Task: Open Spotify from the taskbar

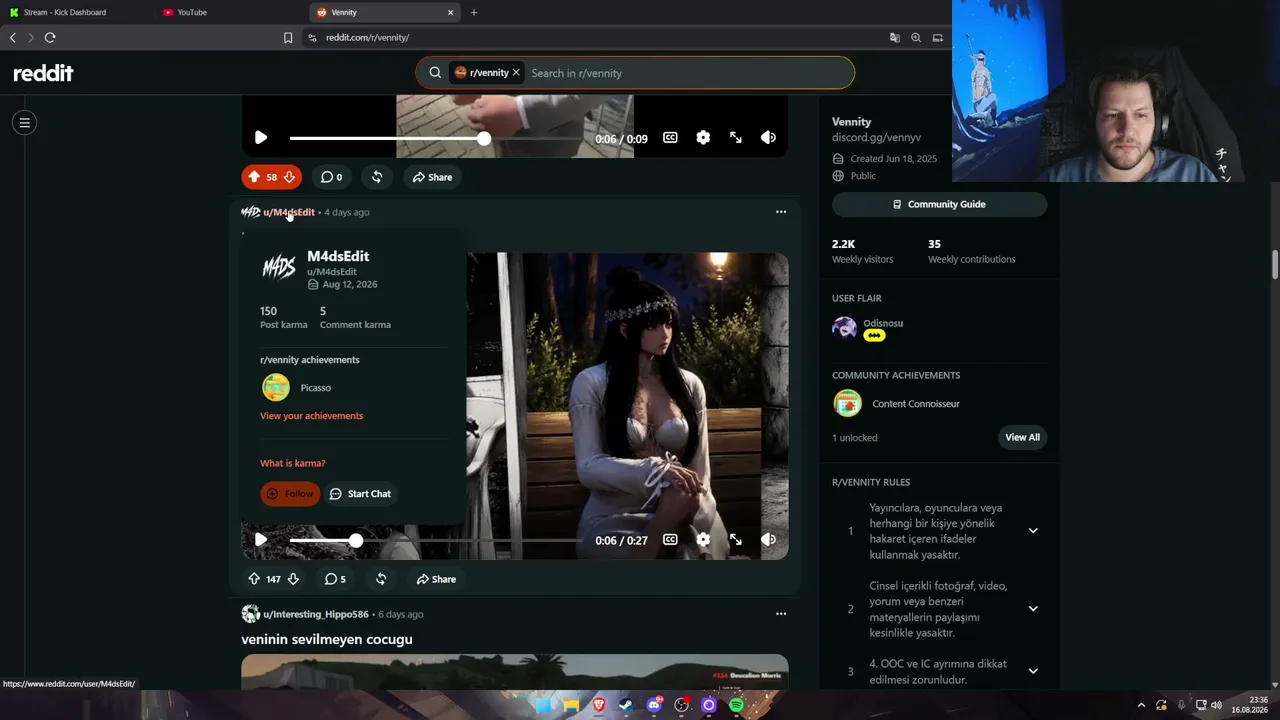Action: coord(737,705)
